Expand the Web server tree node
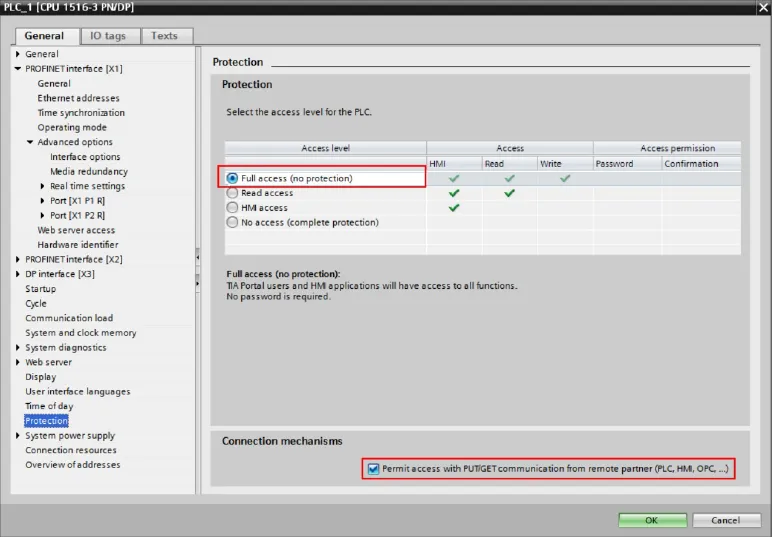The height and width of the screenshot is (537, 773). (x=18, y=363)
